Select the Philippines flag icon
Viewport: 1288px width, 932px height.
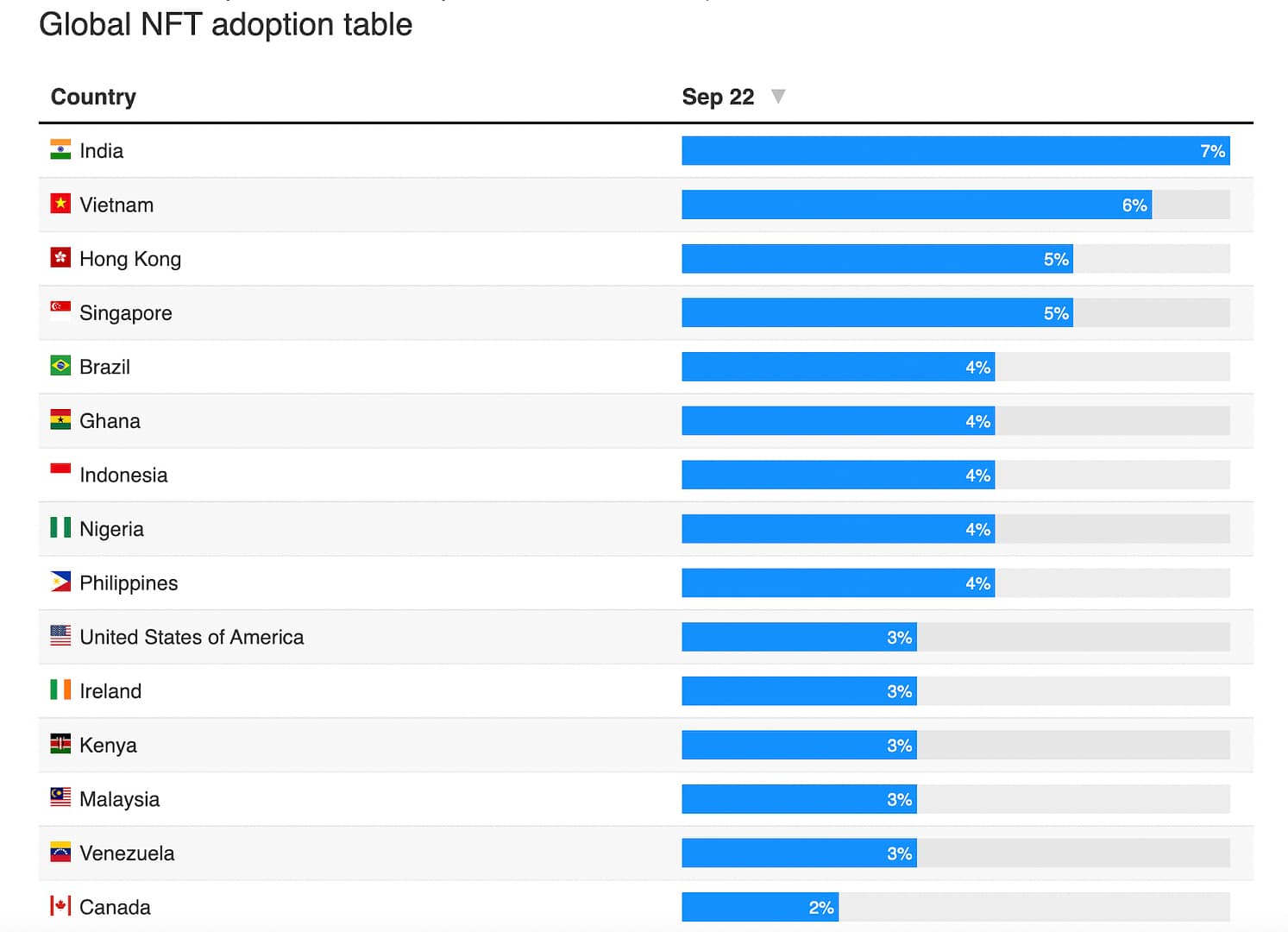click(60, 582)
